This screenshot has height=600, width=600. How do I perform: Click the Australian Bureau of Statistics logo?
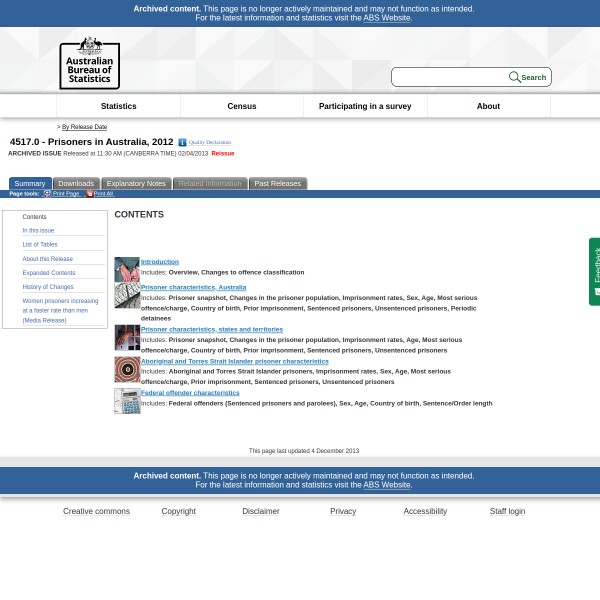point(89,63)
